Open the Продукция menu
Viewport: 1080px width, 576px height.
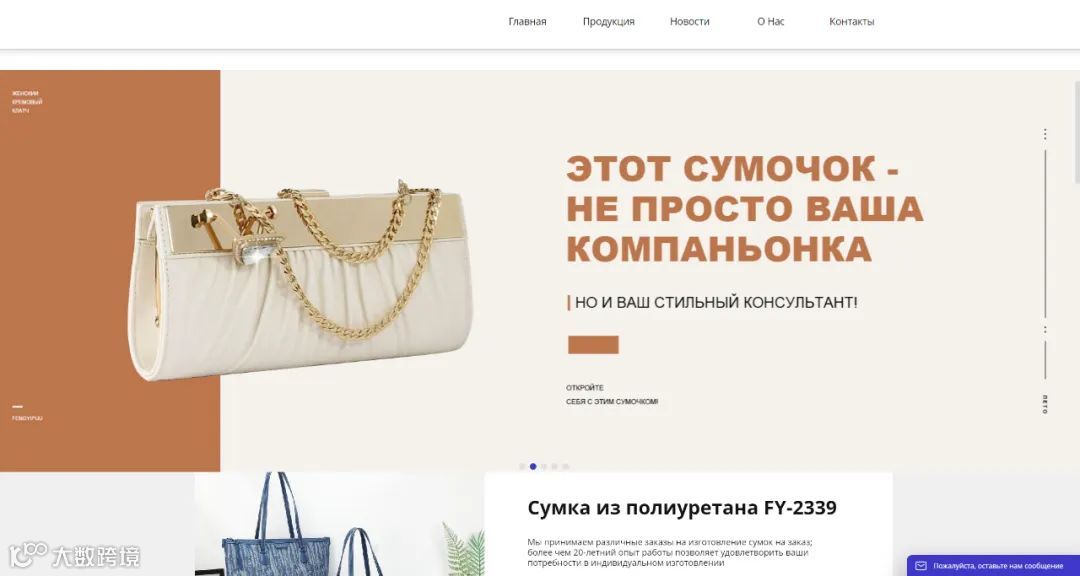pyautogui.click(x=608, y=21)
